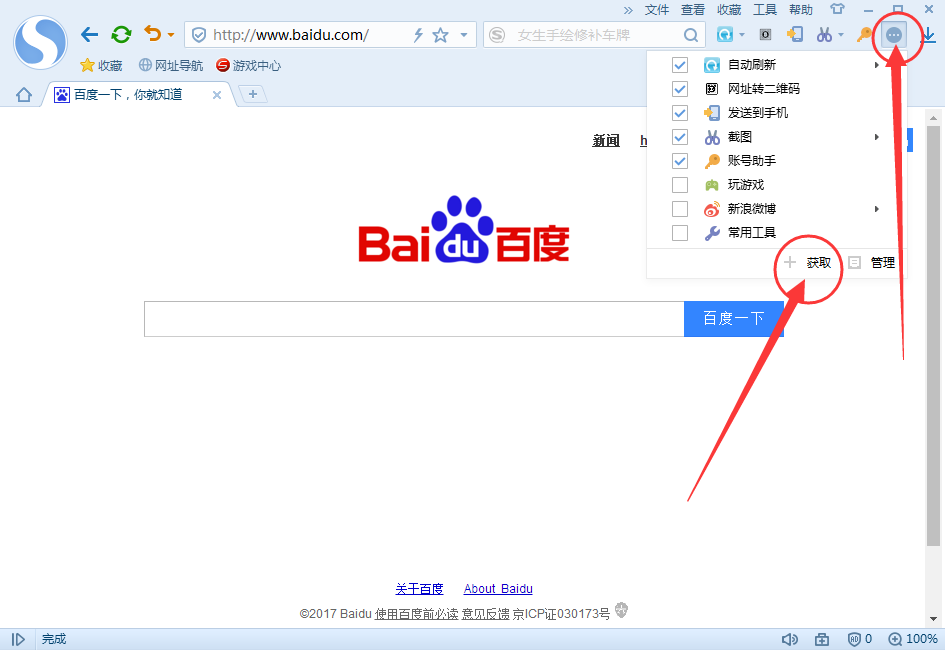Open the auto-refresh toolbar dropdown arrow
The height and width of the screenshot is (650, 945).
(742, 35)
